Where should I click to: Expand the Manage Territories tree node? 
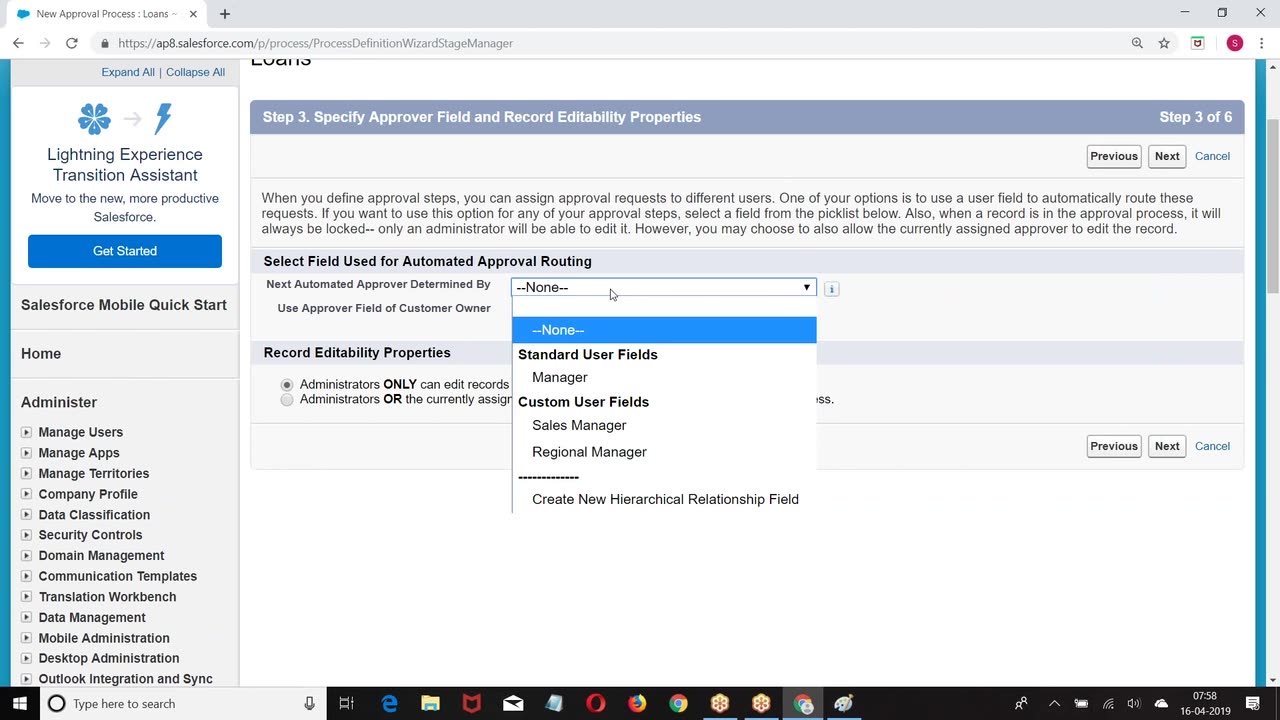click(x=26, y=473)
